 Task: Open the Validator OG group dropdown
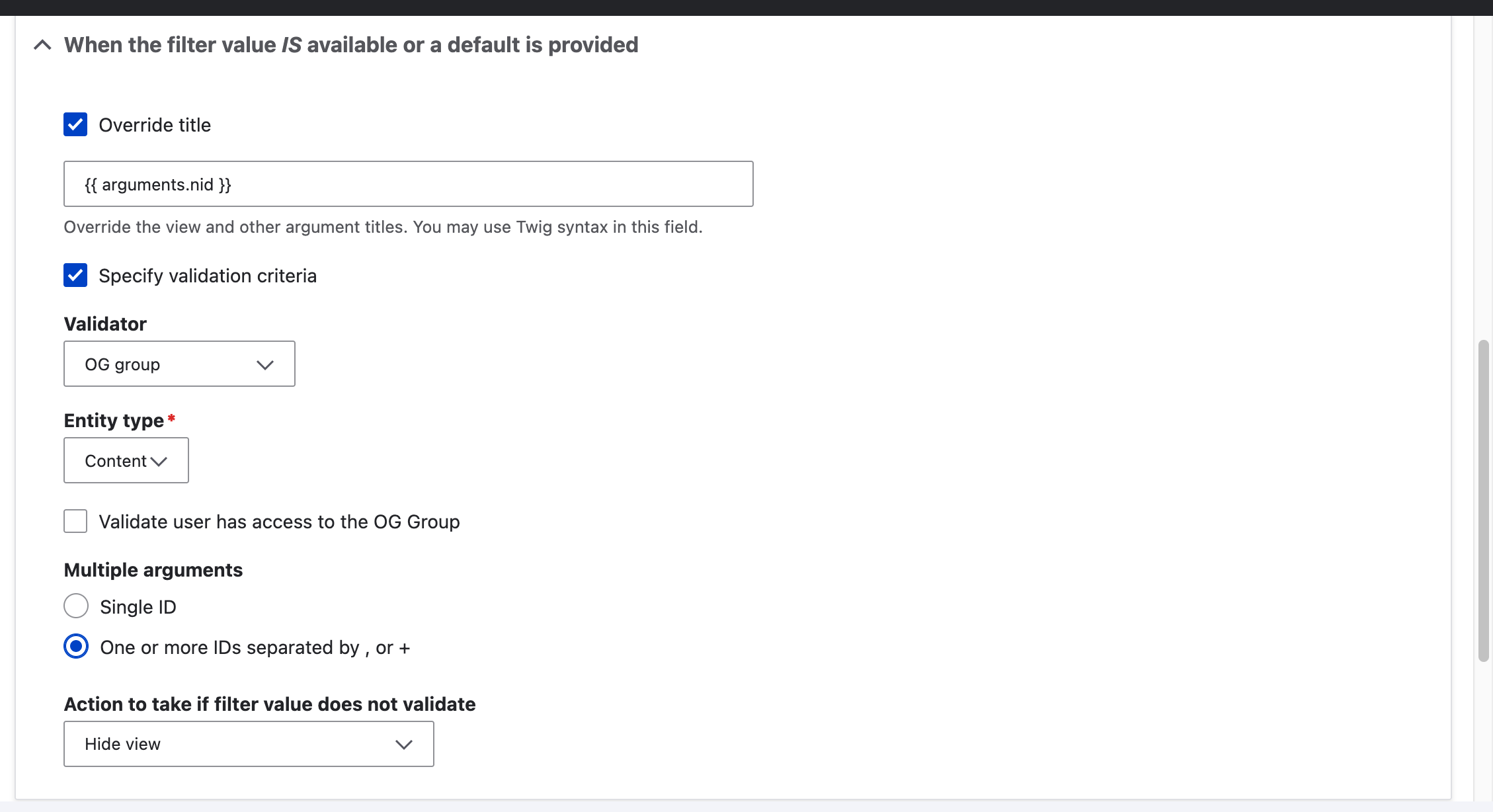point(179,364)
